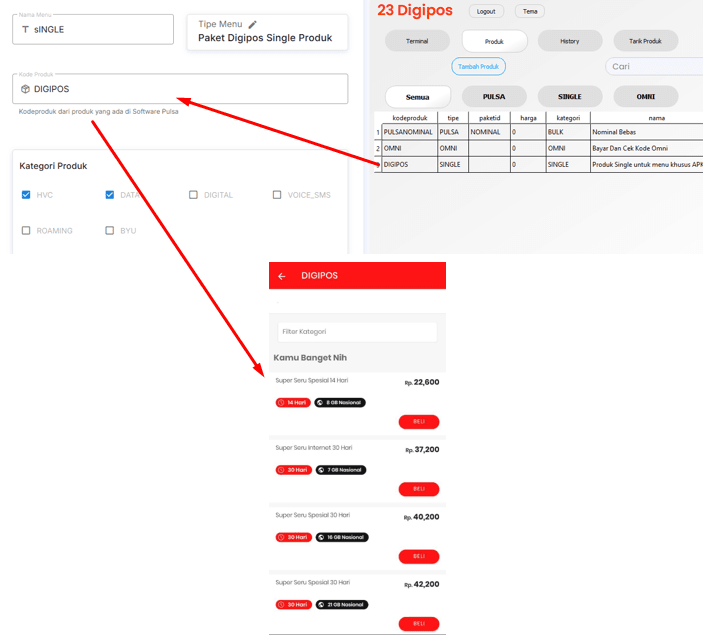Click the back arrow in the DIGIPOS header
703x640 pixels.
(282, 276)
